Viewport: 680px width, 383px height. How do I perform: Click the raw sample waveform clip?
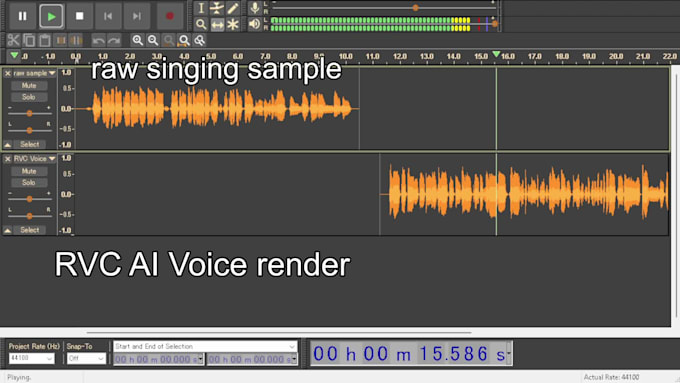click(x=217, y=108)
